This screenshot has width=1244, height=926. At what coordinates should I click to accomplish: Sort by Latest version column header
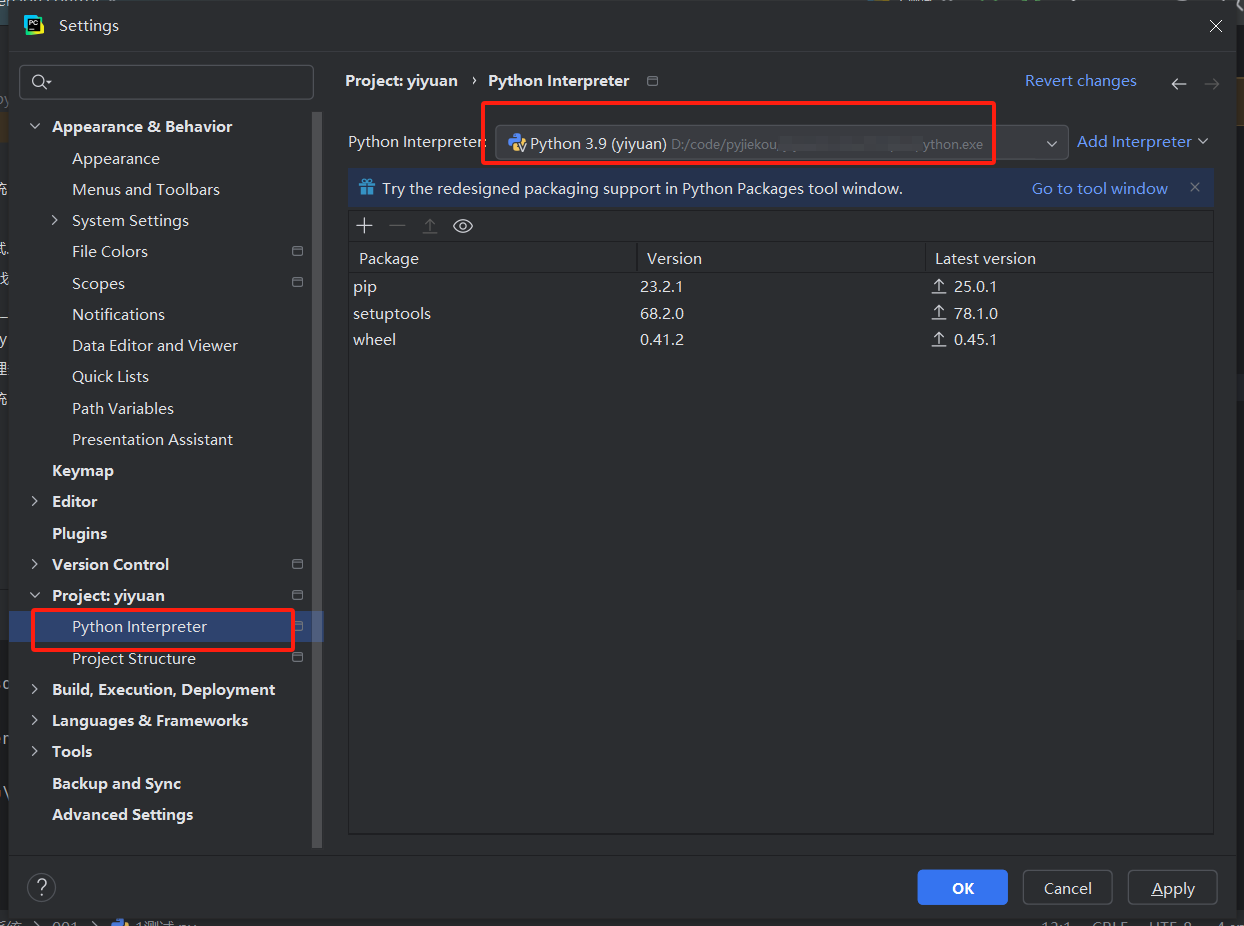click(x=1069, y=258)
